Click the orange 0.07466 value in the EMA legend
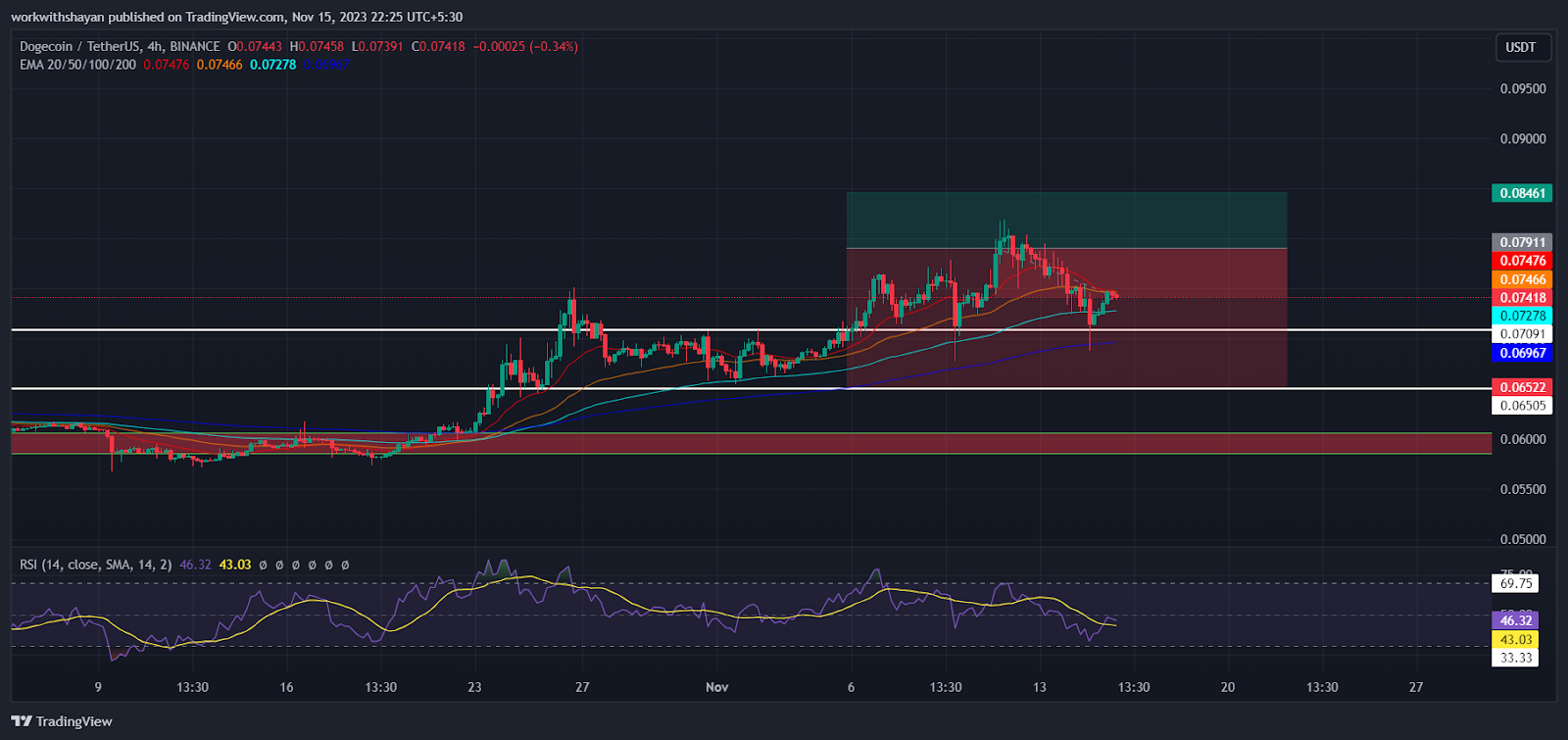The image size is (1568, 740). 220,65
